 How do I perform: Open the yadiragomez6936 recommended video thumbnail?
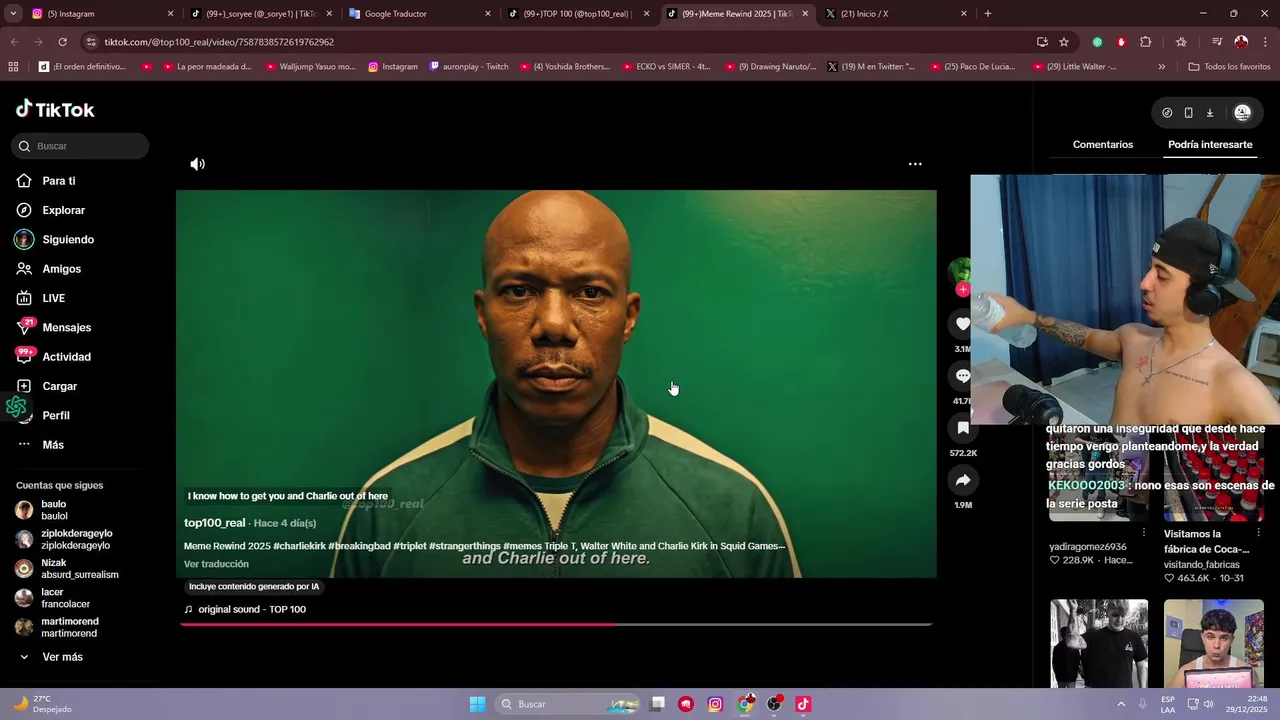tap(1099, 472)
